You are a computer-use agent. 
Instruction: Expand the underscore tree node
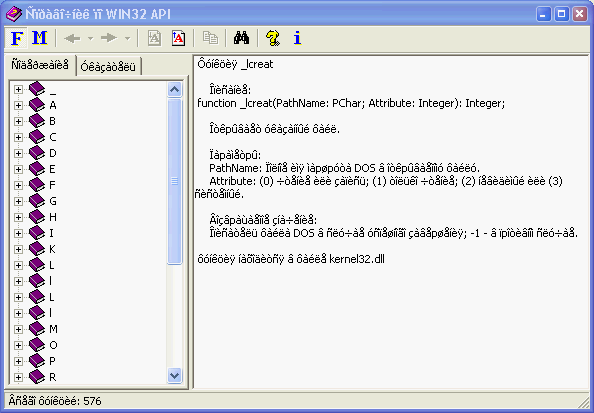[18, 89]
